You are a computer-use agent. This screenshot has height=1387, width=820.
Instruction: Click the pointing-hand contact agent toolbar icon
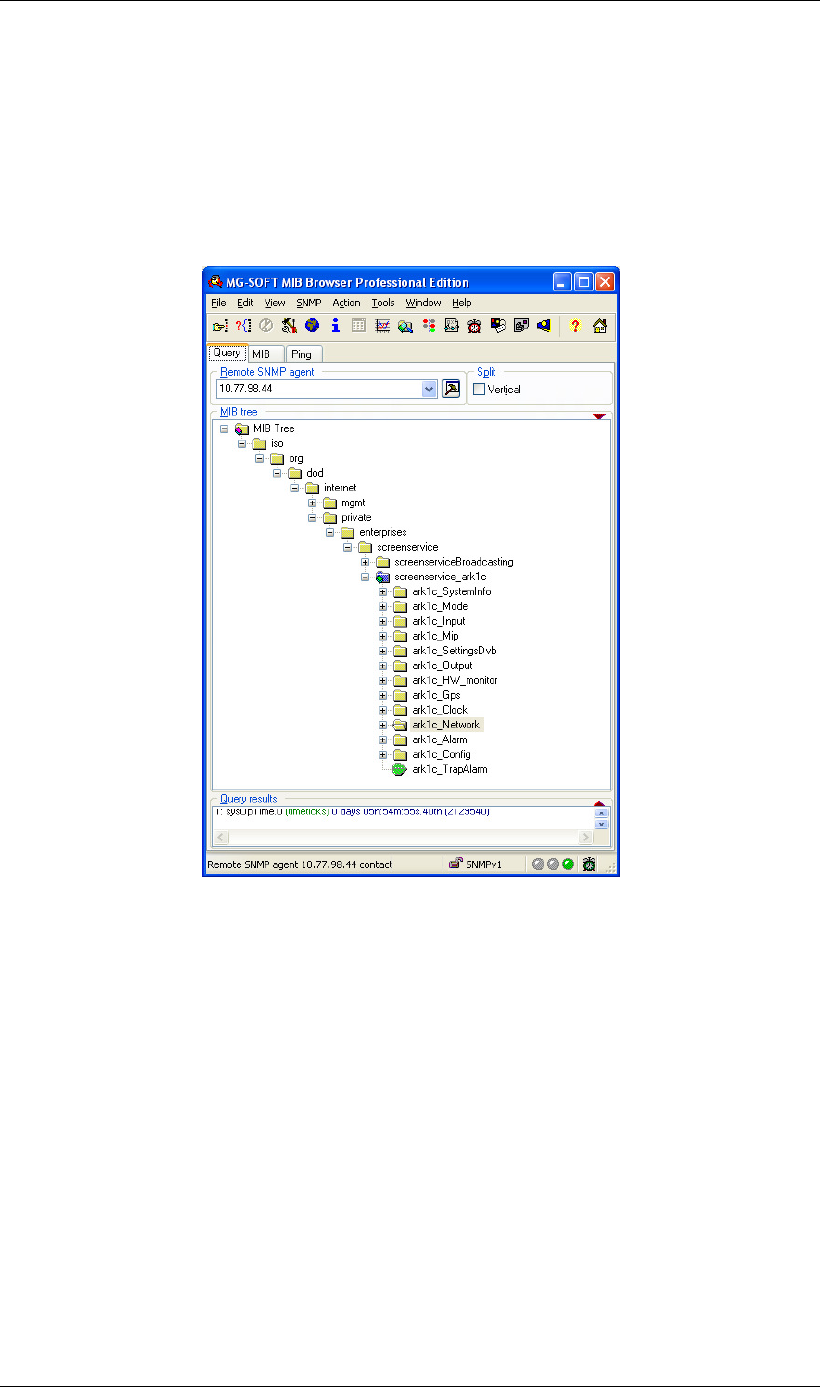(x=220, y=325)
